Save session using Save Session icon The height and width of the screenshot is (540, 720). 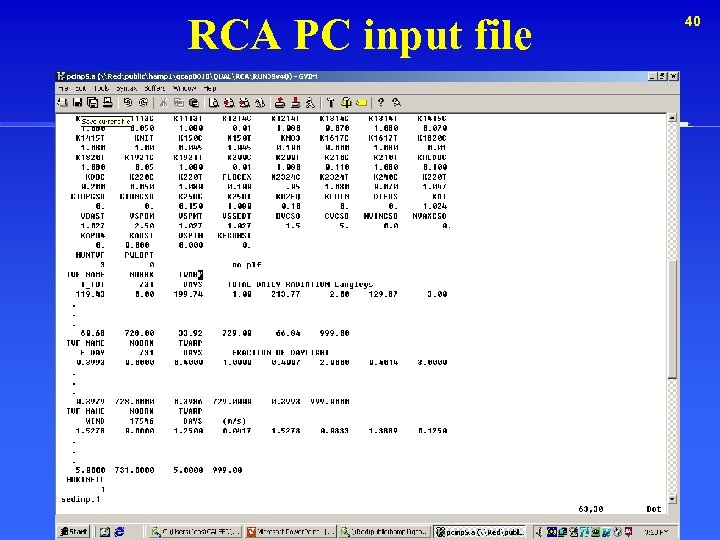(295, 103)
